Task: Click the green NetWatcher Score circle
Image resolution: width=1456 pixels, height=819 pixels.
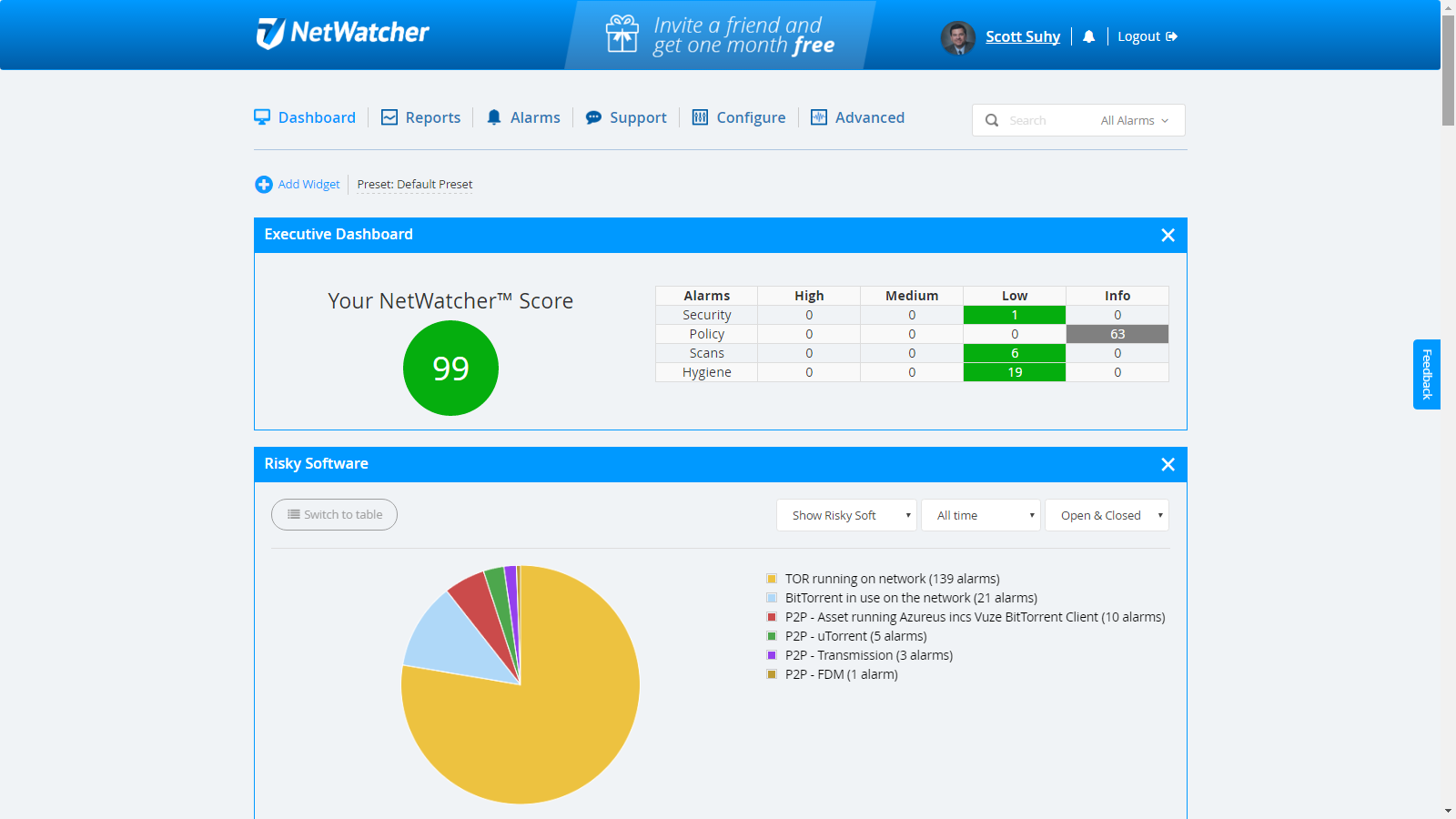Action: tap(450, 368)
